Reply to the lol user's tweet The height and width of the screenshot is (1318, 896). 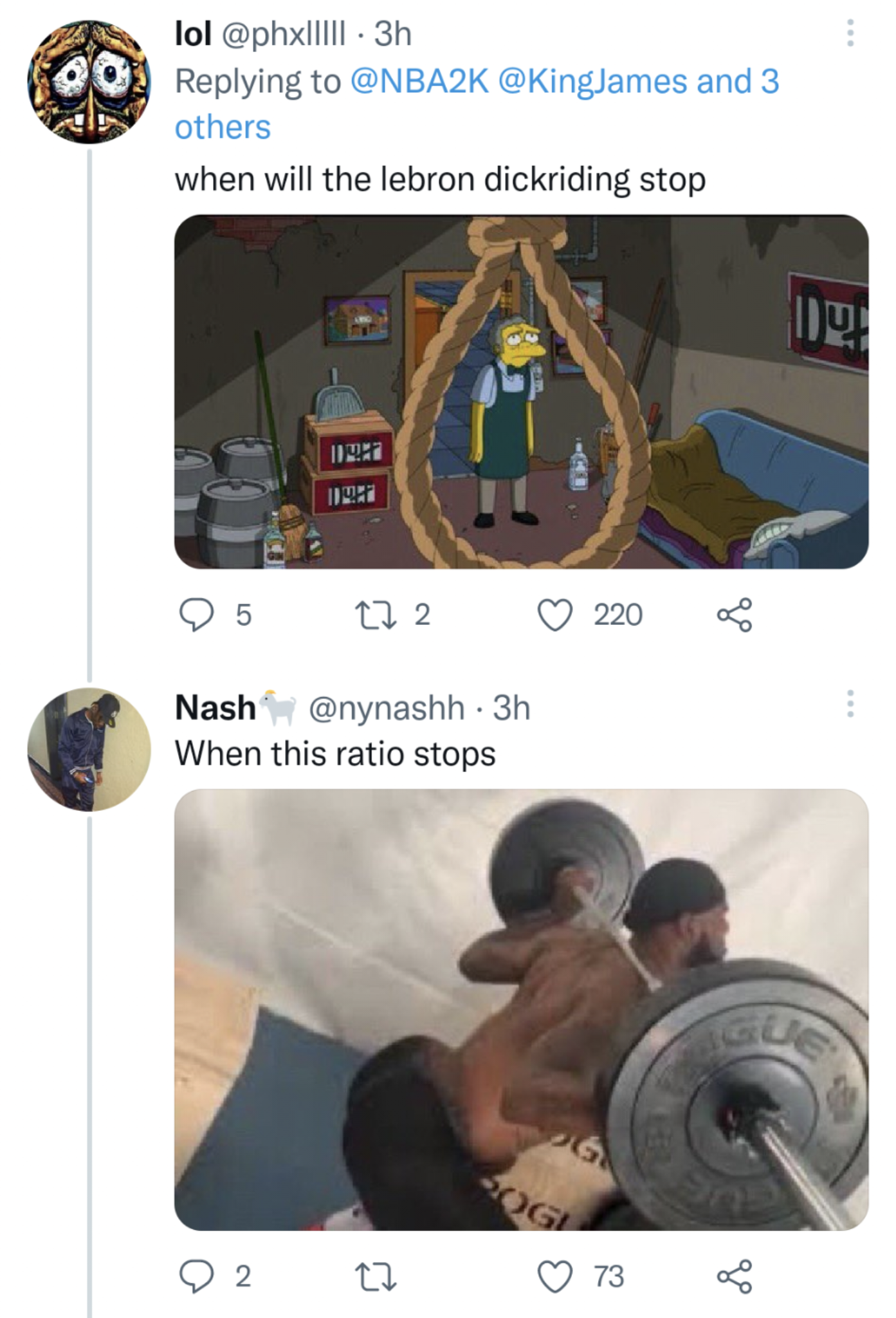point(196,614)
